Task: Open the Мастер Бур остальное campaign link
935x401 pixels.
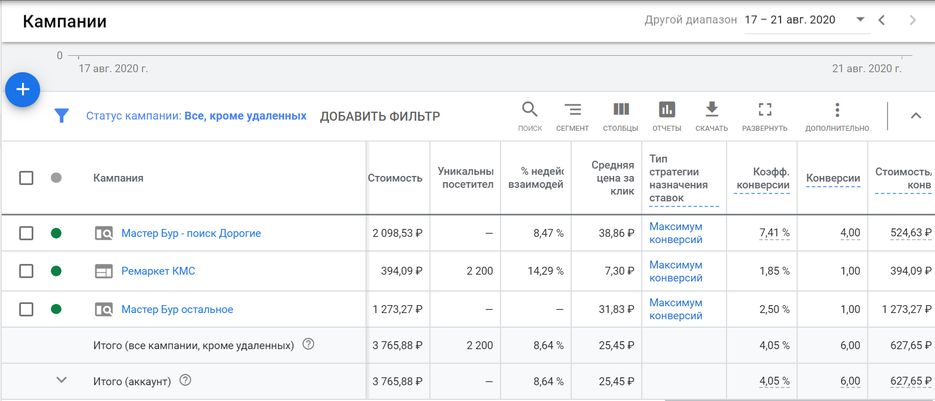Action: [177, 309]
